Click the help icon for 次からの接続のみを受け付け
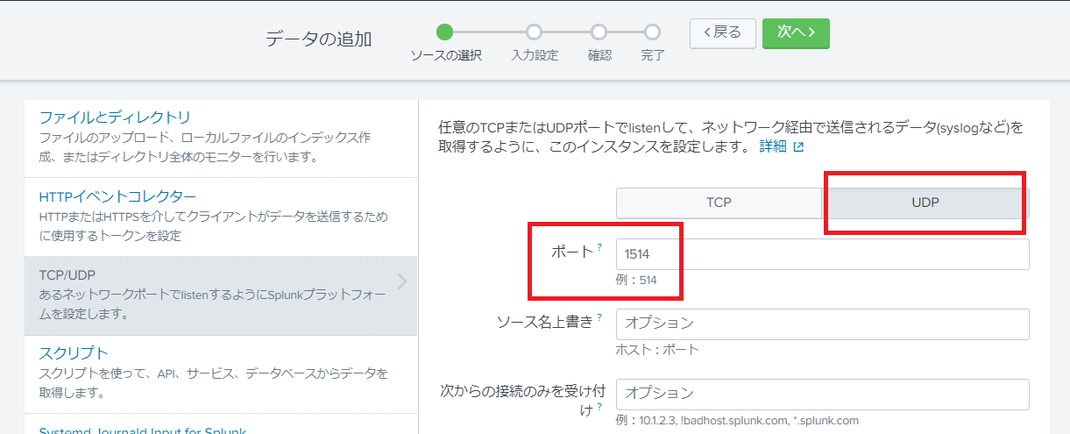1070x434 pixels. 600,407
